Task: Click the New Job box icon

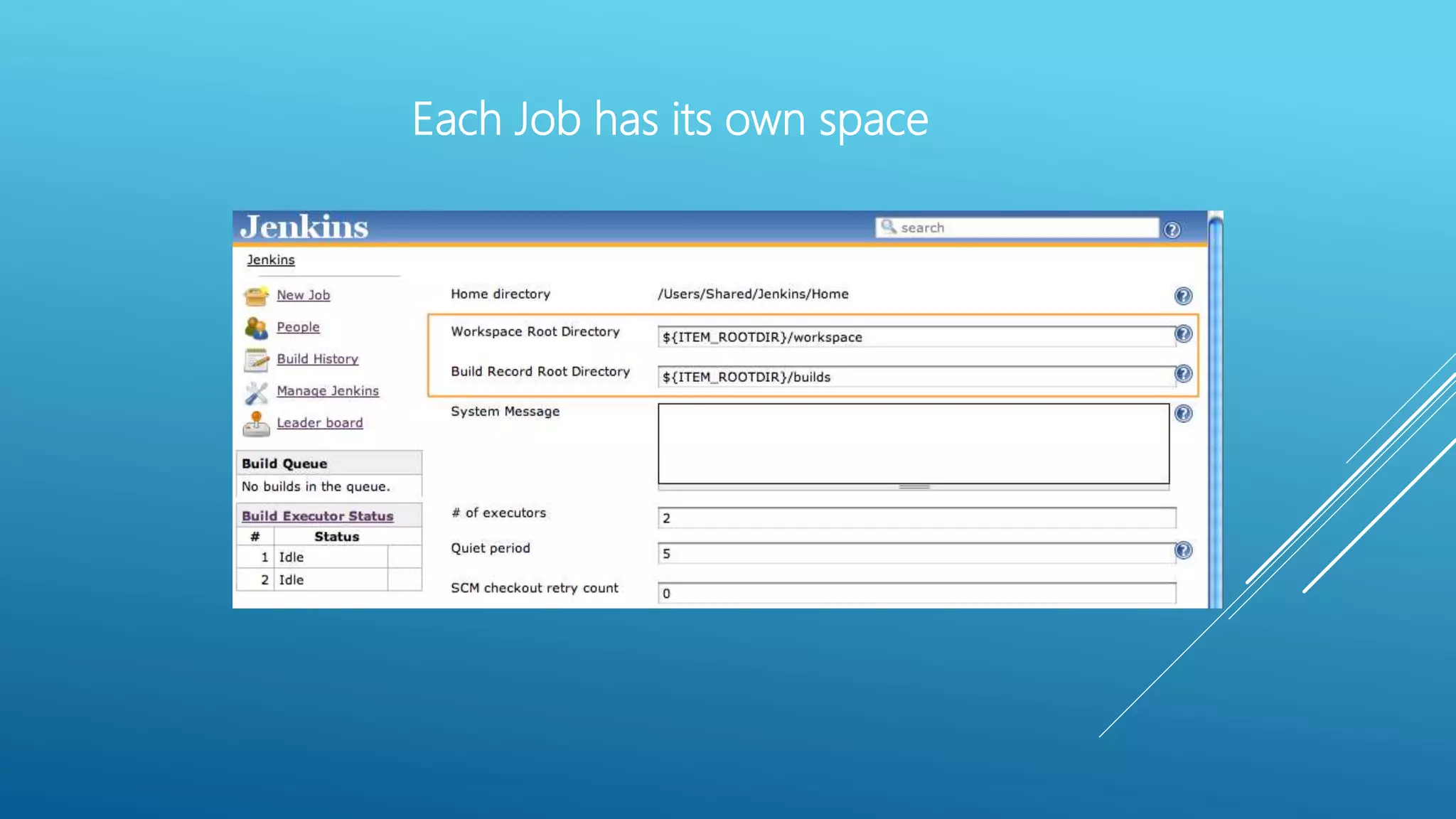Action: click(256, 295)
